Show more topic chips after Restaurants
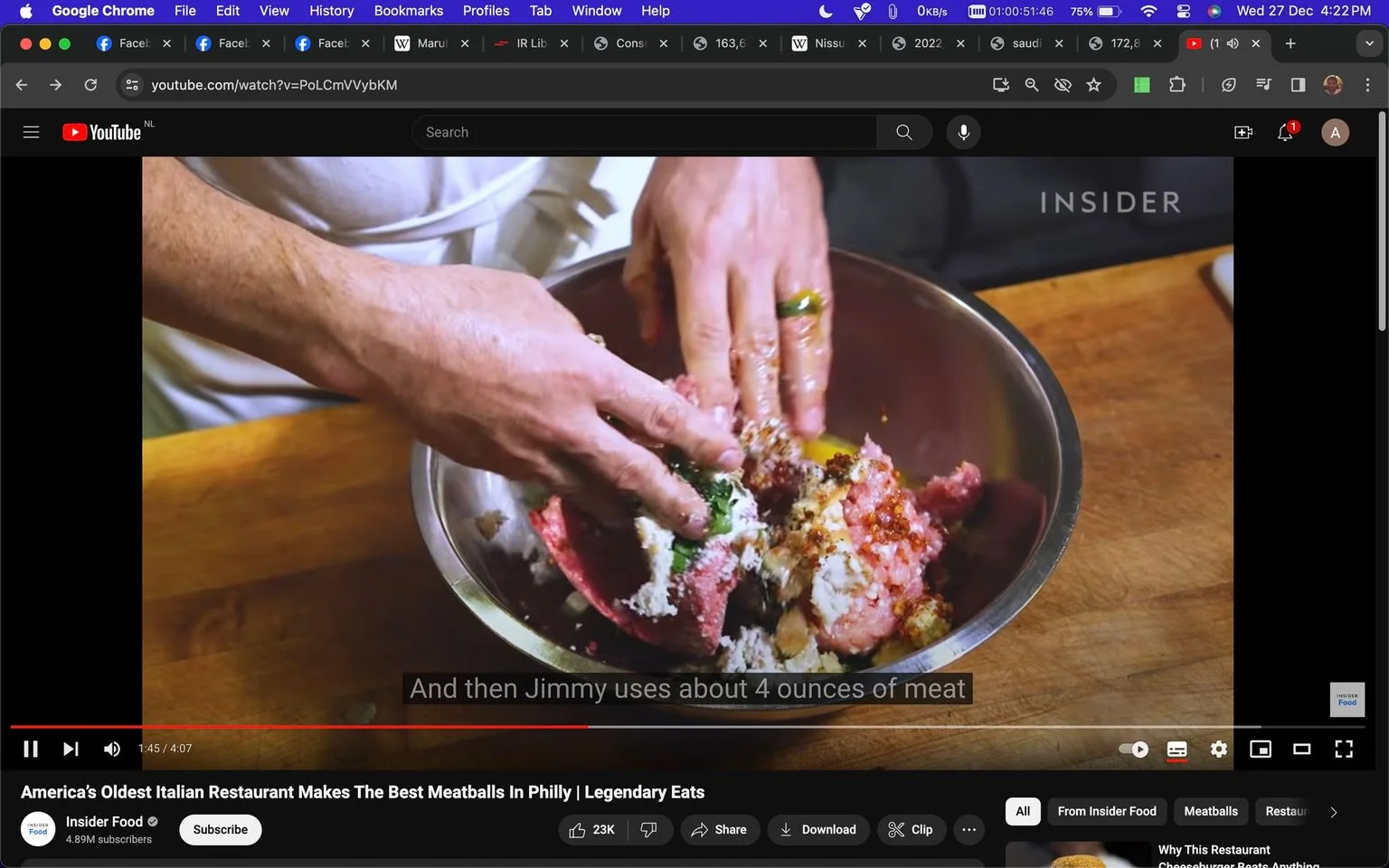This screenshot has height=868, width=1389. 1333,812
